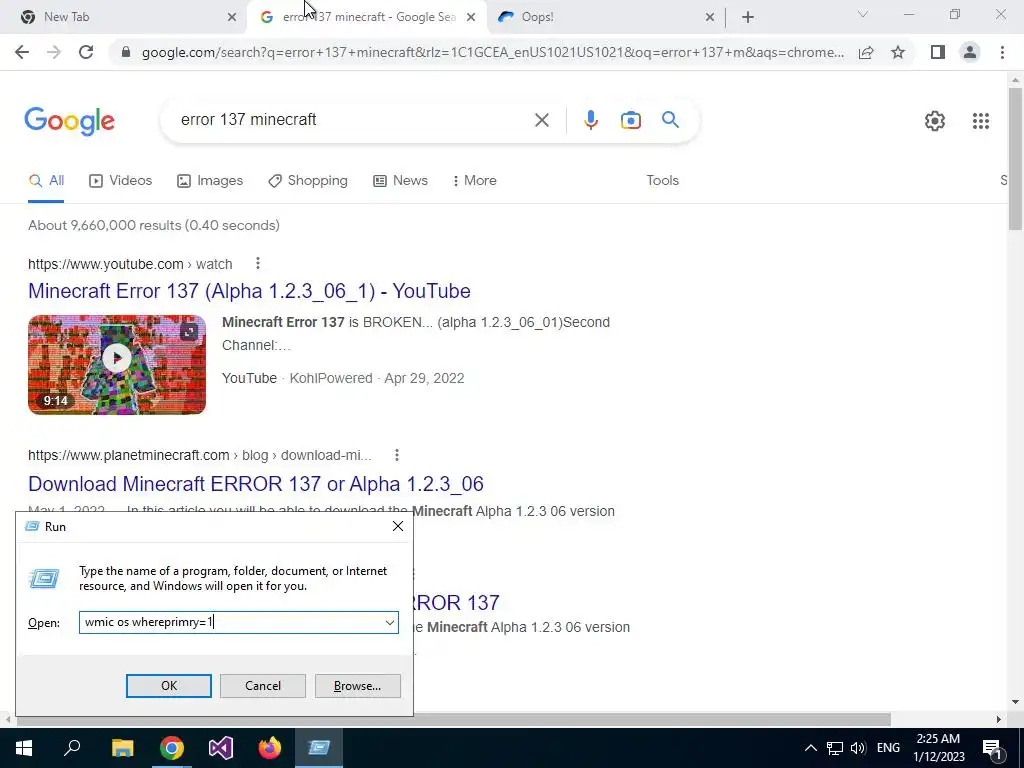Filter results by News
Viewport: 1024px width, 768px height.
[x=400, y=181]
